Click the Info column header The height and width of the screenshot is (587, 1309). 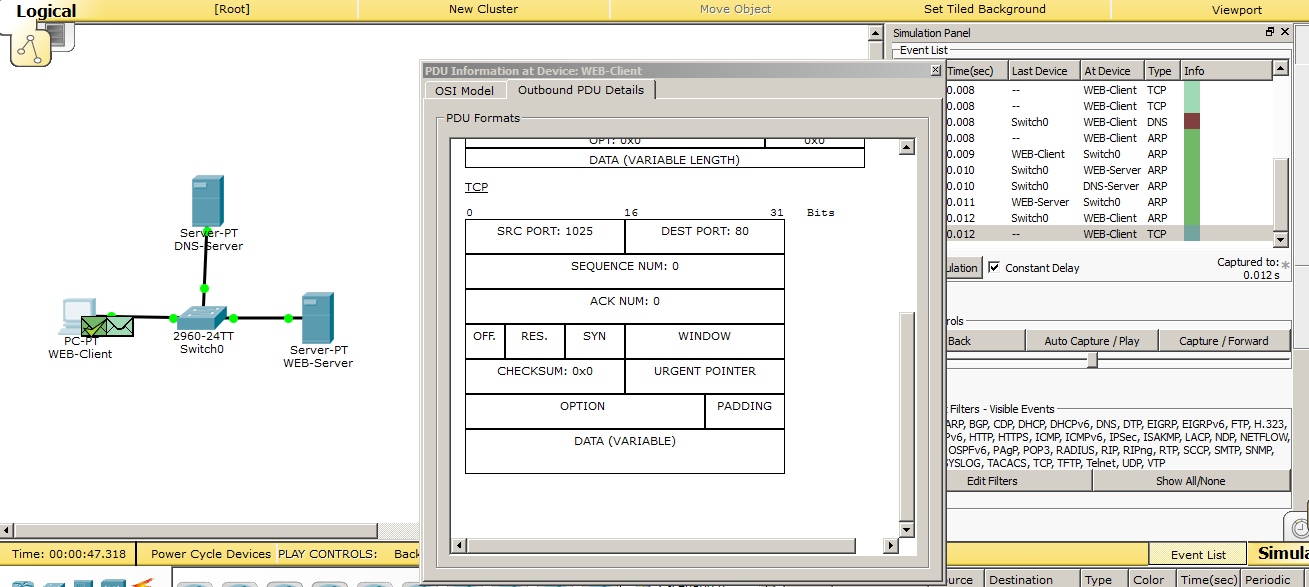pyautogui.click(x=1227, y=71)
